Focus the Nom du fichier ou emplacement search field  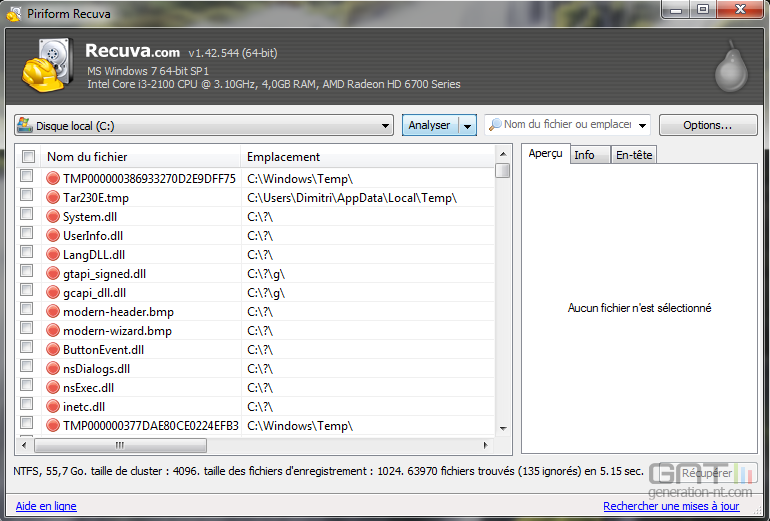point(567,124)
